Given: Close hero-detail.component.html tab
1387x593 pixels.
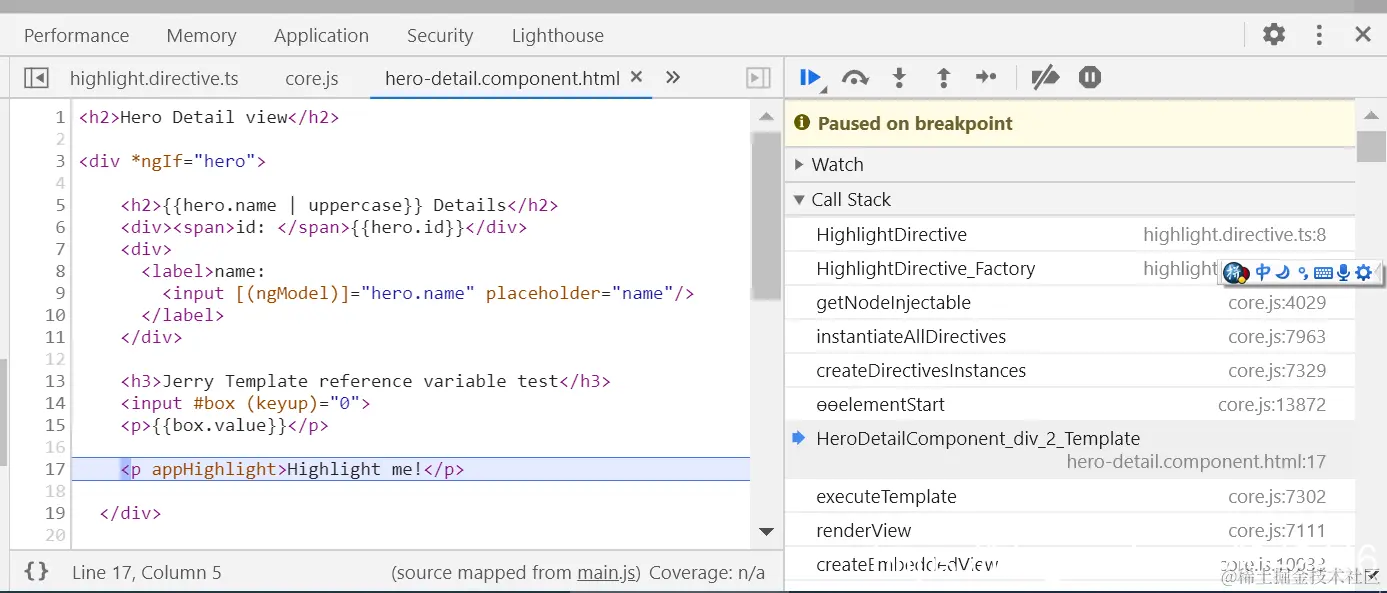Looking at the screenshot, I should pyautogui.click(x=636, y=77).
